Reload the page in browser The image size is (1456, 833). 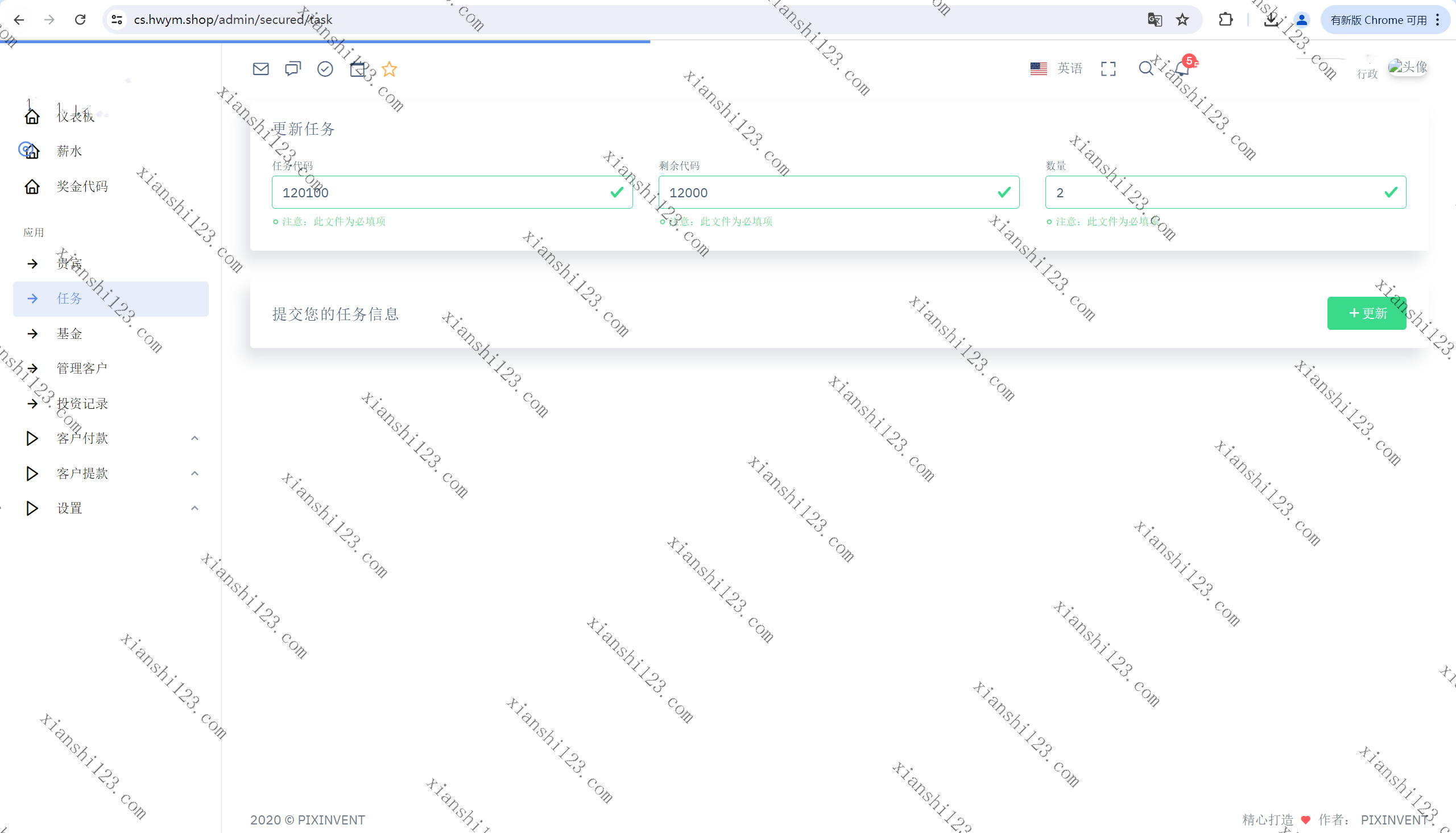point(80,20)
